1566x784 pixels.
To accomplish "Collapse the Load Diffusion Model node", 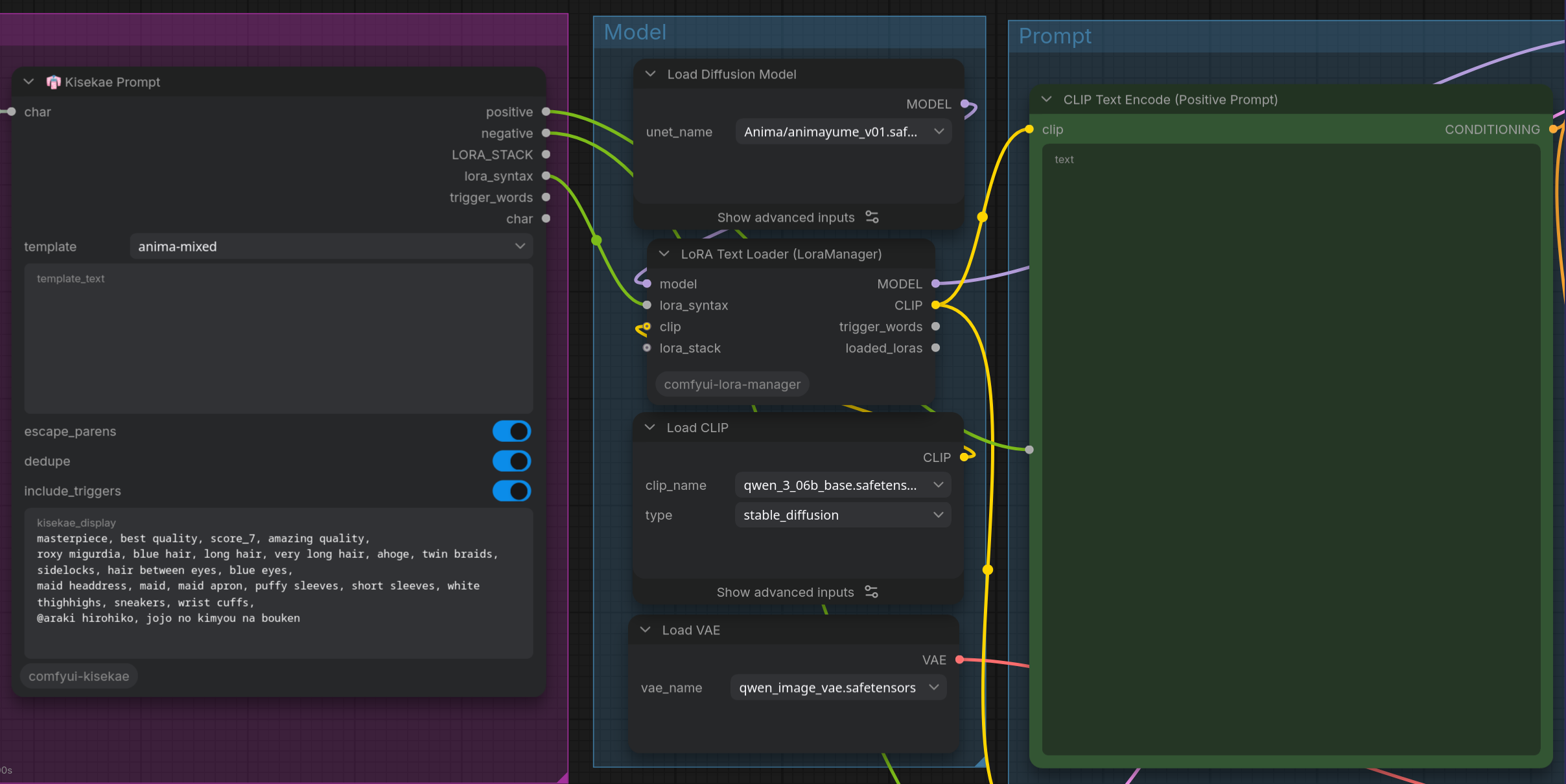I will 650,74.
